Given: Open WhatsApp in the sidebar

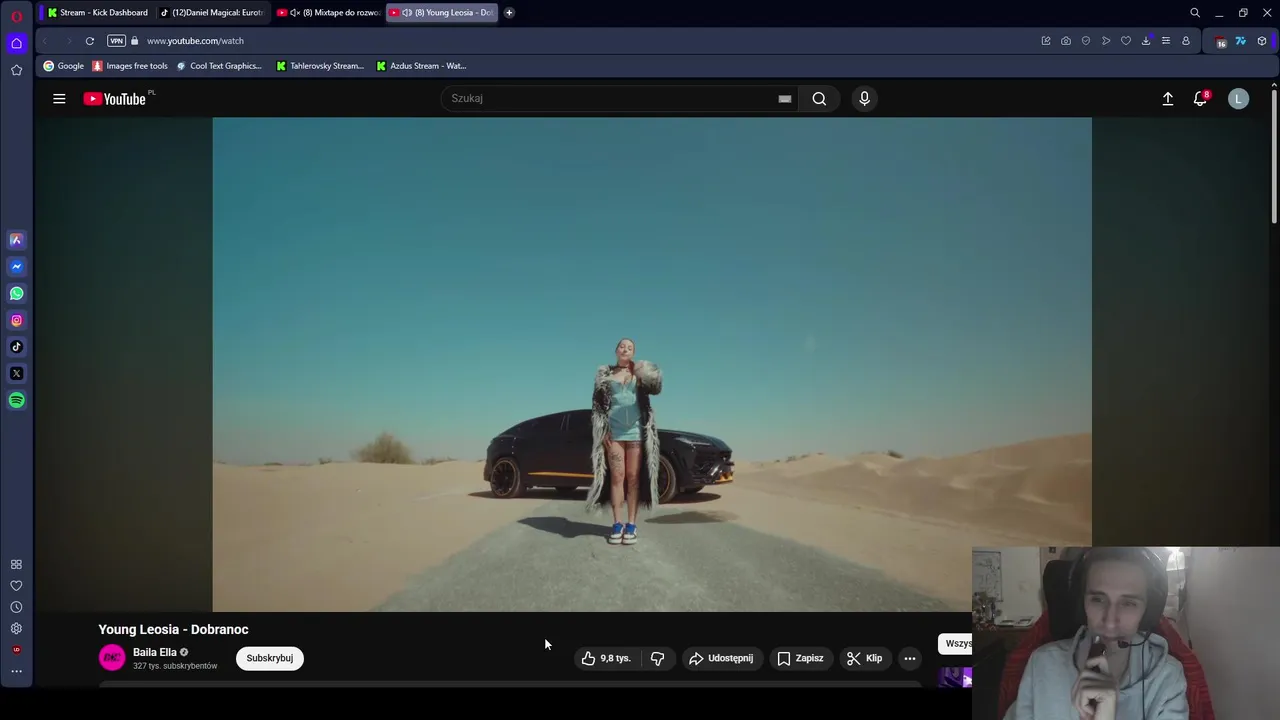Looking at the screenshot, I should (x=16, y=293).
